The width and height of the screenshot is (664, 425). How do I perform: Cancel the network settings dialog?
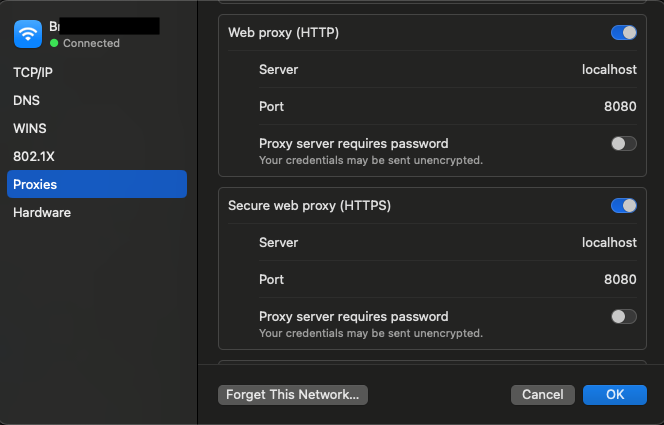[x=542, y=395]
